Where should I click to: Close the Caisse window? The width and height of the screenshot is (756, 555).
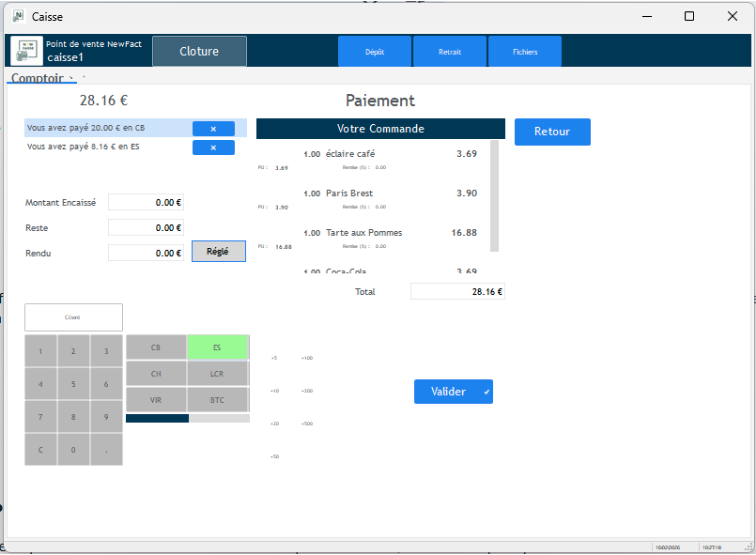[x=732, y=16]
